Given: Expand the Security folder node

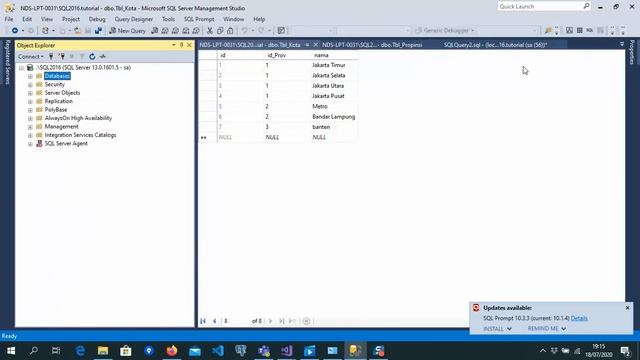Looking at the screenshot, I should tap(30, 85).
